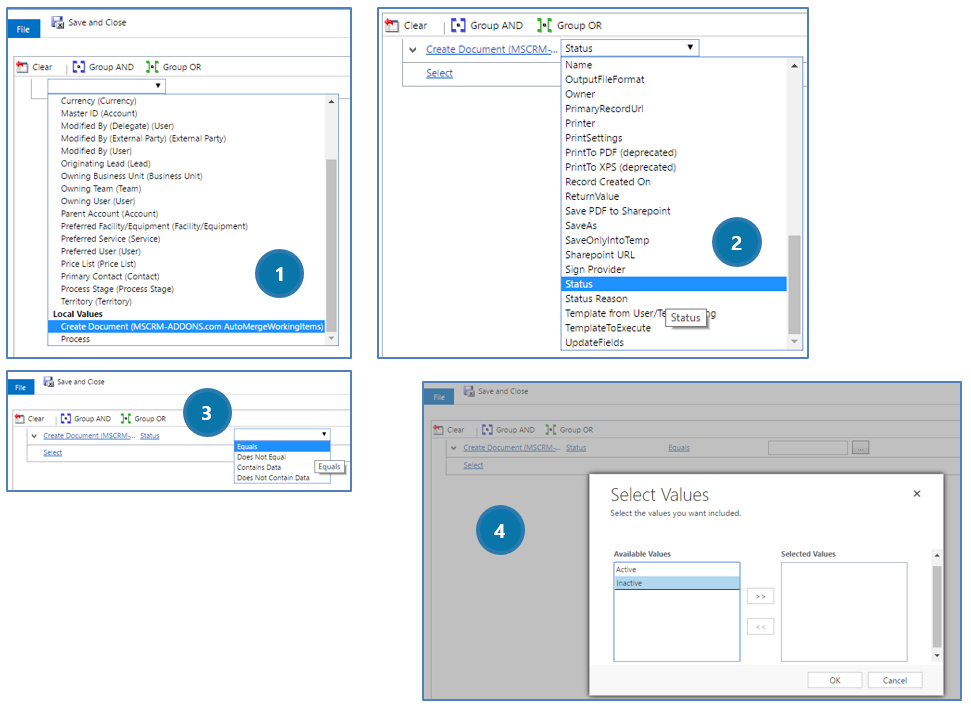
Task: Click Cancel in Select Values dialog
Action: pyautogui.click(x=895, y=680)
